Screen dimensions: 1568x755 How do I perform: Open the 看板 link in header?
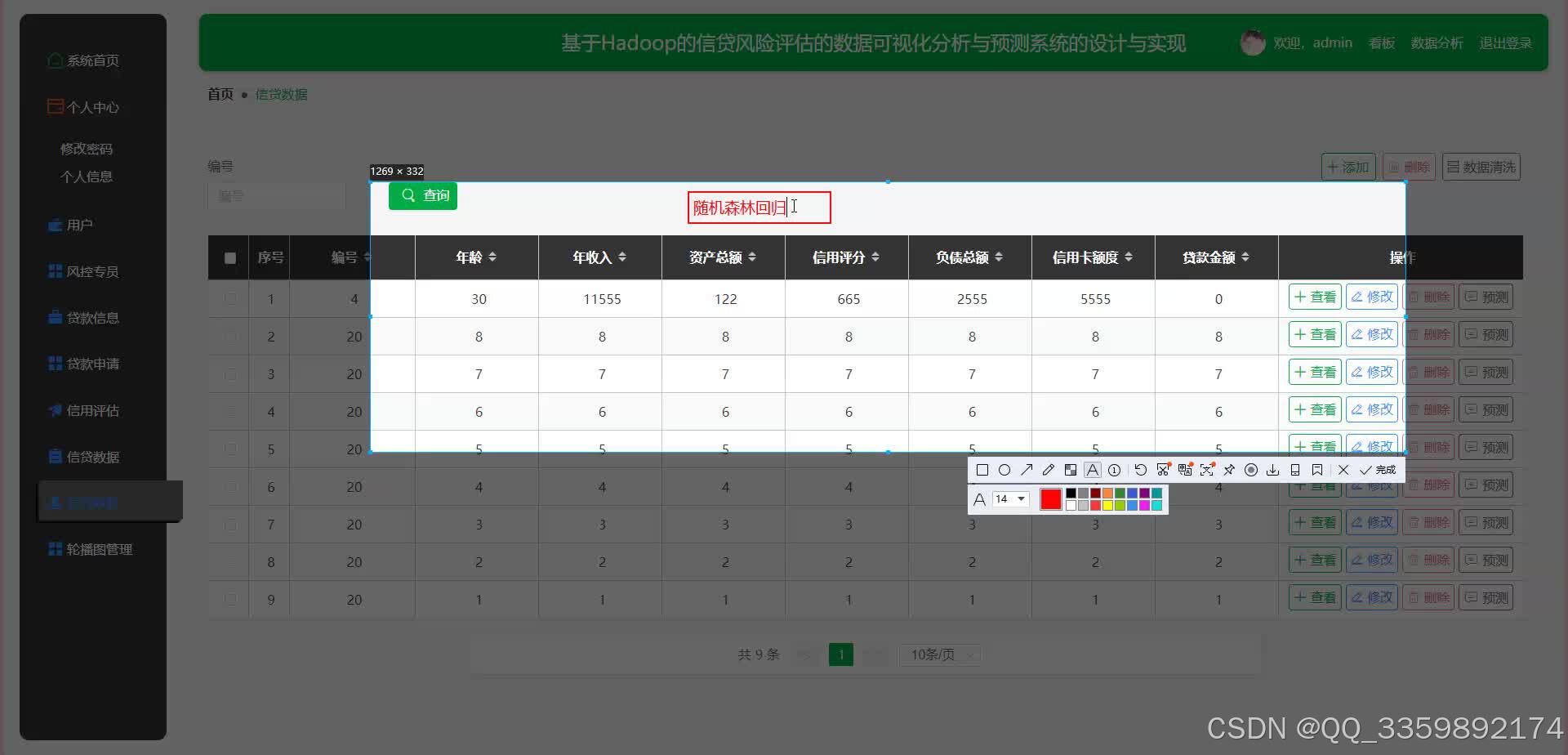(1382, 42)
